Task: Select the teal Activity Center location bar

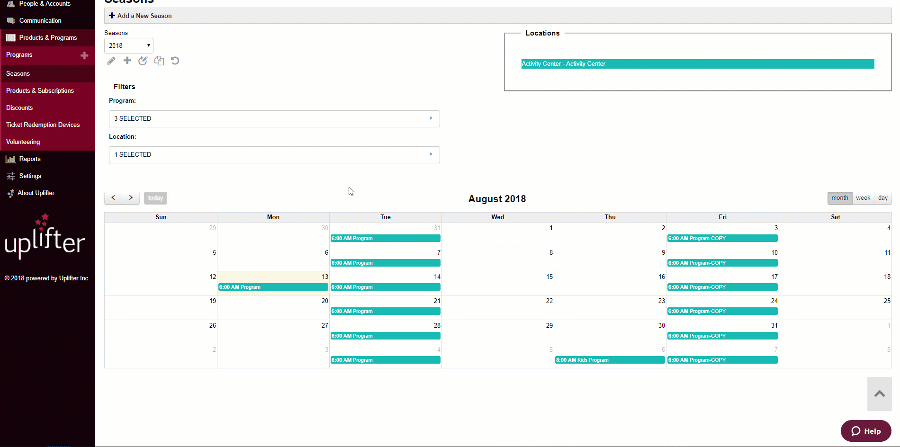Action: (x=697, y=64)
